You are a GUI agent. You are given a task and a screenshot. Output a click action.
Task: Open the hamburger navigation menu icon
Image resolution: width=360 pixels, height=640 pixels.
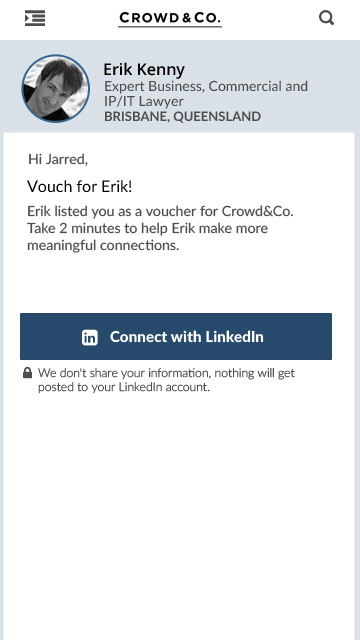[35, 18]
